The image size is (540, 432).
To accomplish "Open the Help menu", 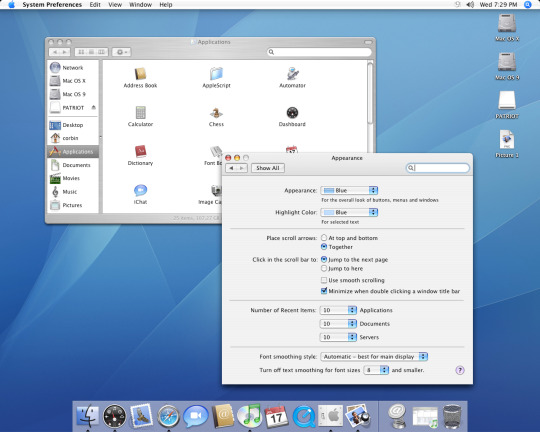I will pos(166,4).
